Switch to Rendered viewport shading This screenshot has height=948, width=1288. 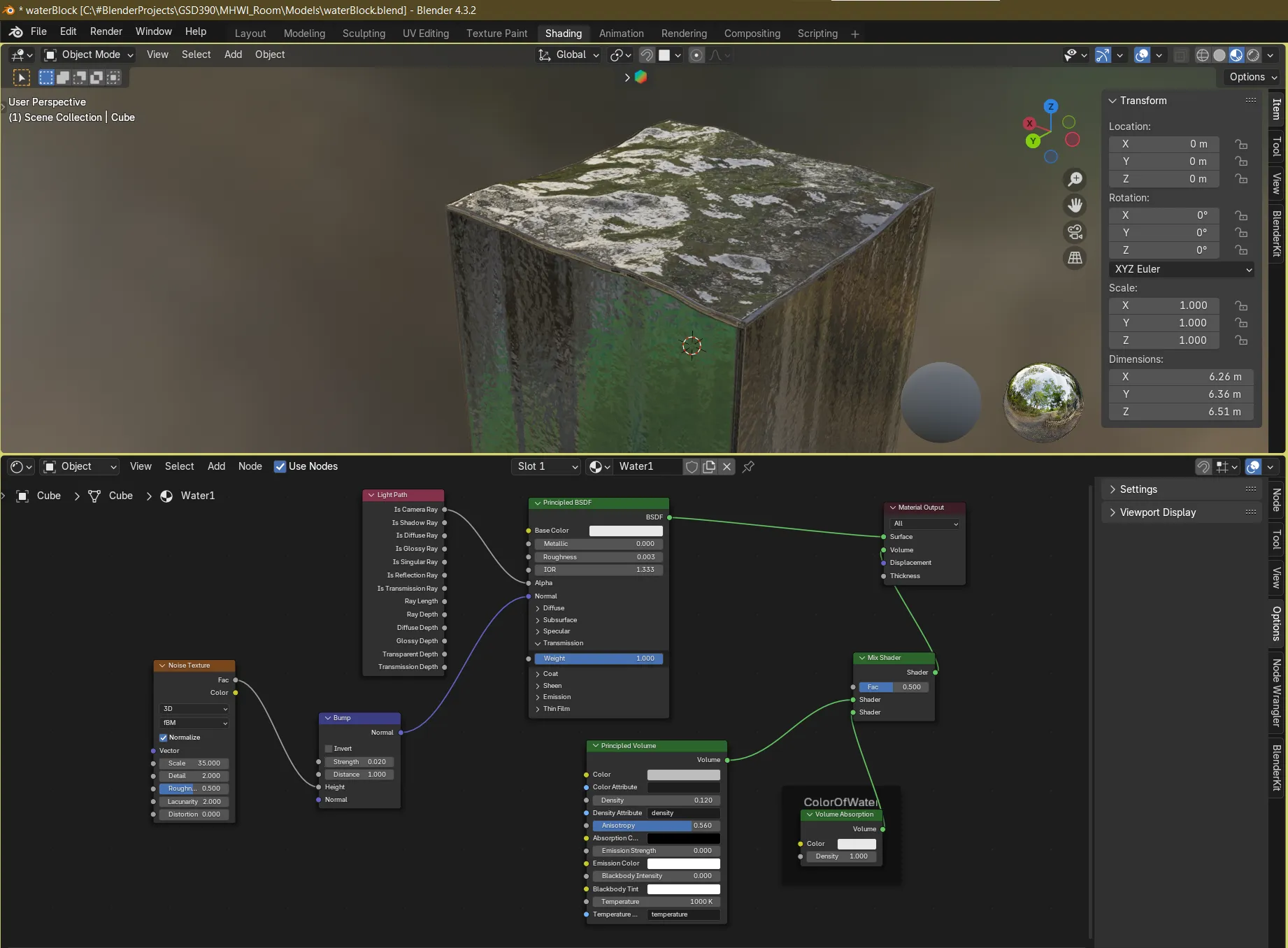[x=1253, y=55]
